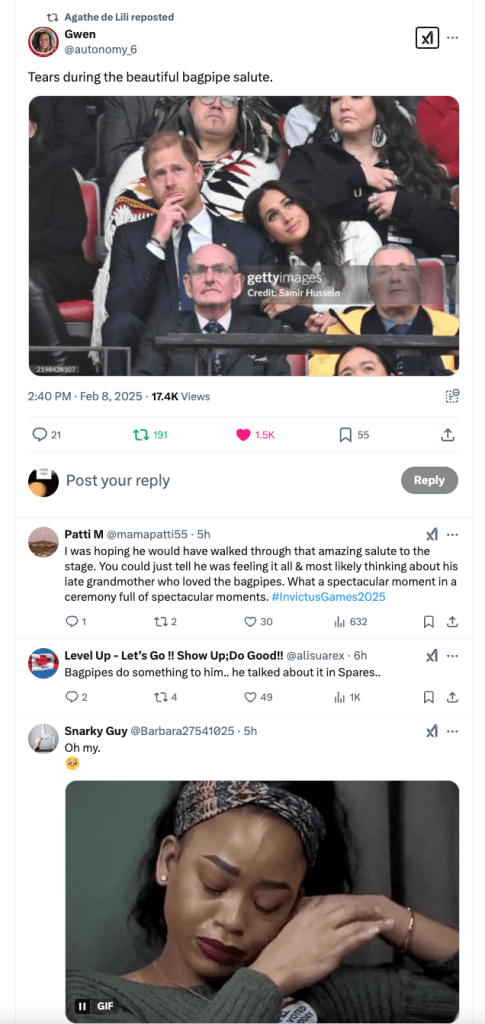This screenshot has height=1024, width=485.
Task: Open more options on Snarky Guy's reply
Action: [452, 731]
